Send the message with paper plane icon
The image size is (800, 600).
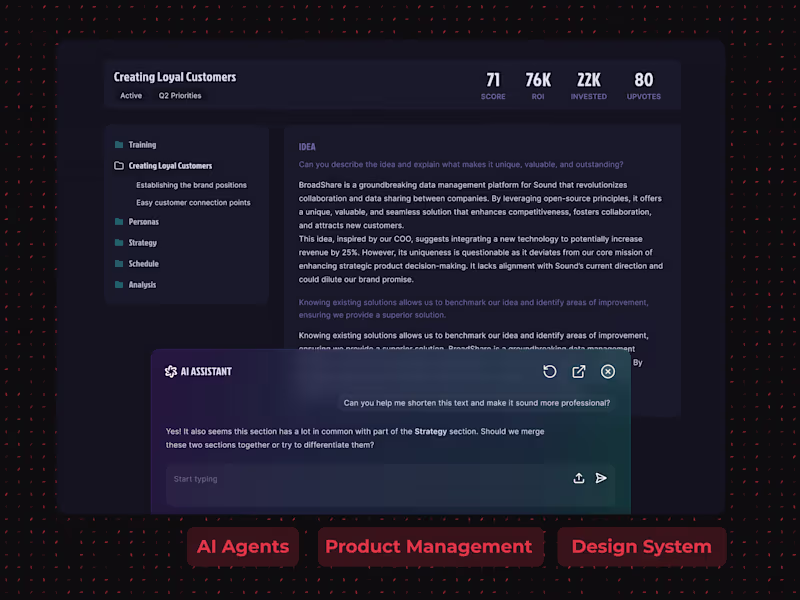[601, 478]
